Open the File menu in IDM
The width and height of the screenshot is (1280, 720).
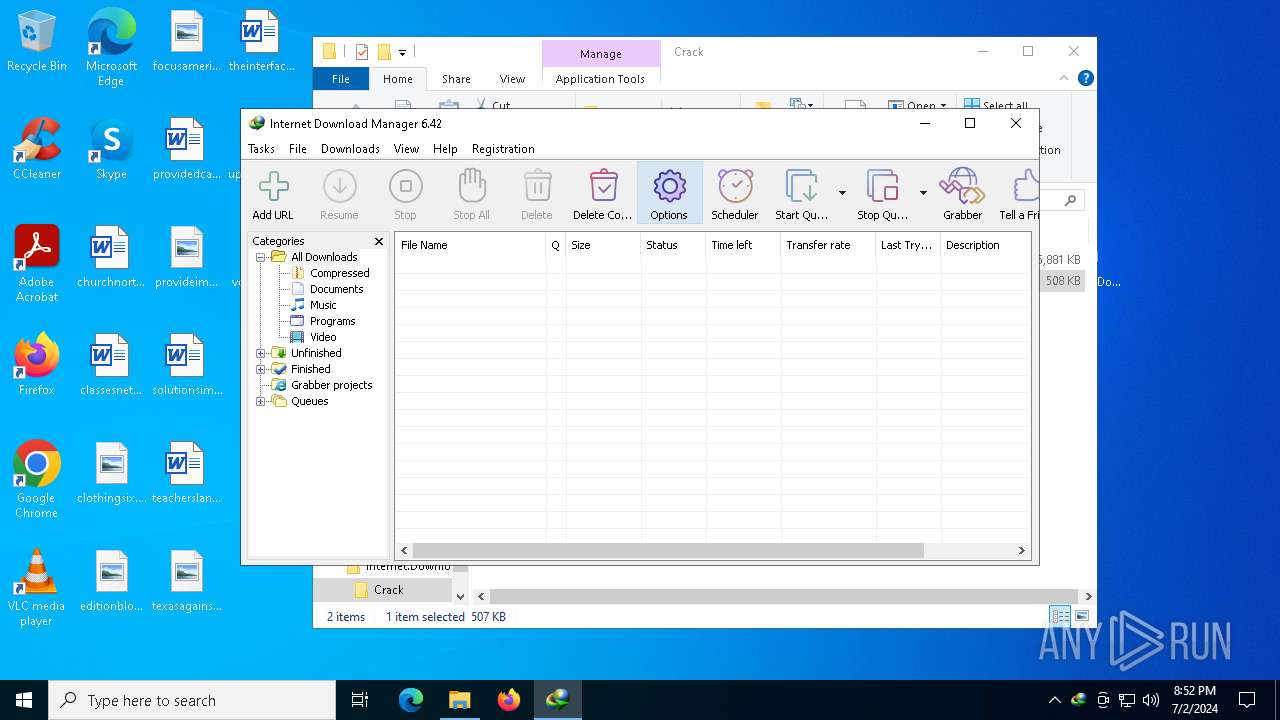298,149
